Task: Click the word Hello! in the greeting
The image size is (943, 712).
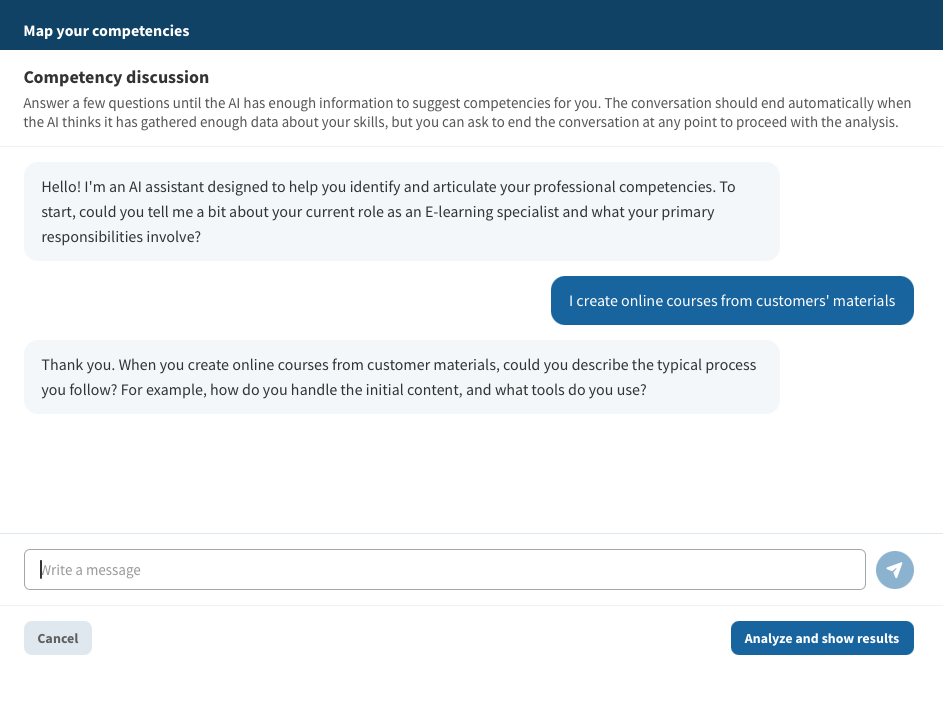Action: click(x=61, y=186)
